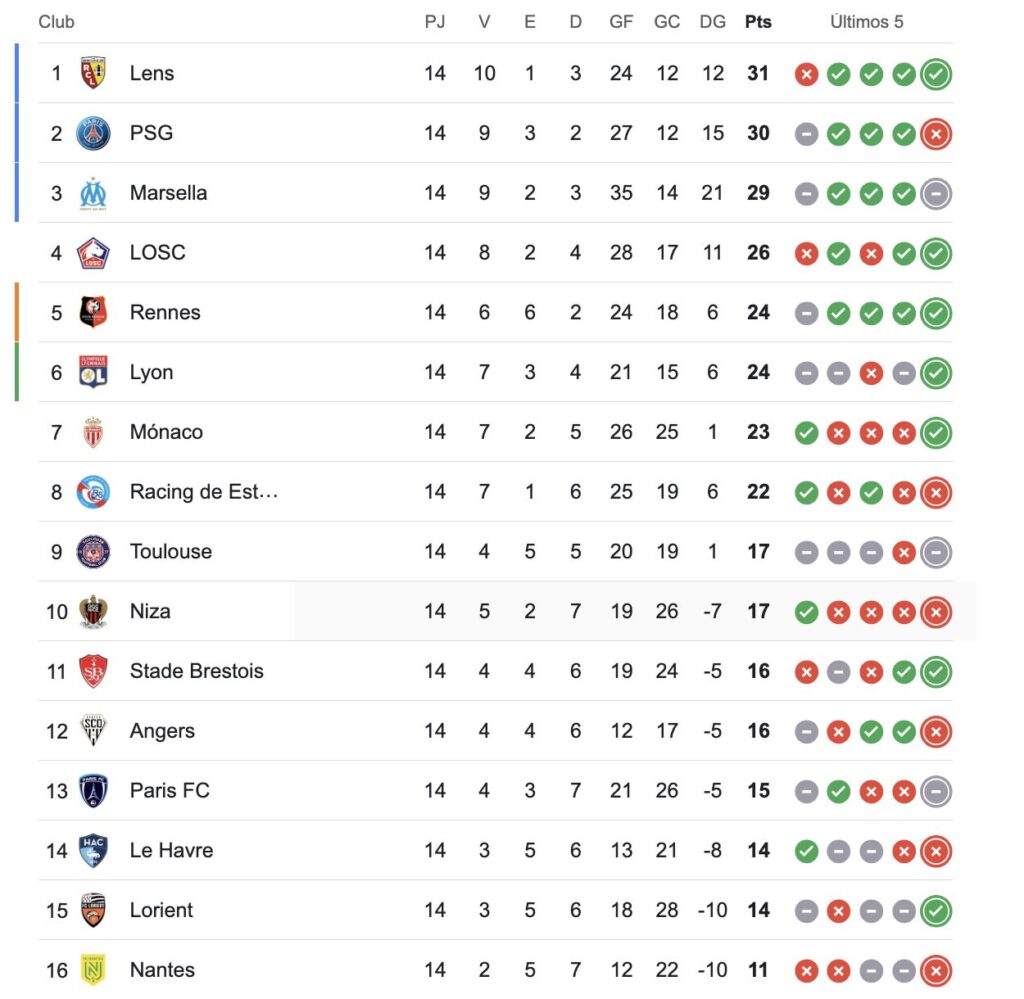Click the LOSC club crest

tap(93, 253)
